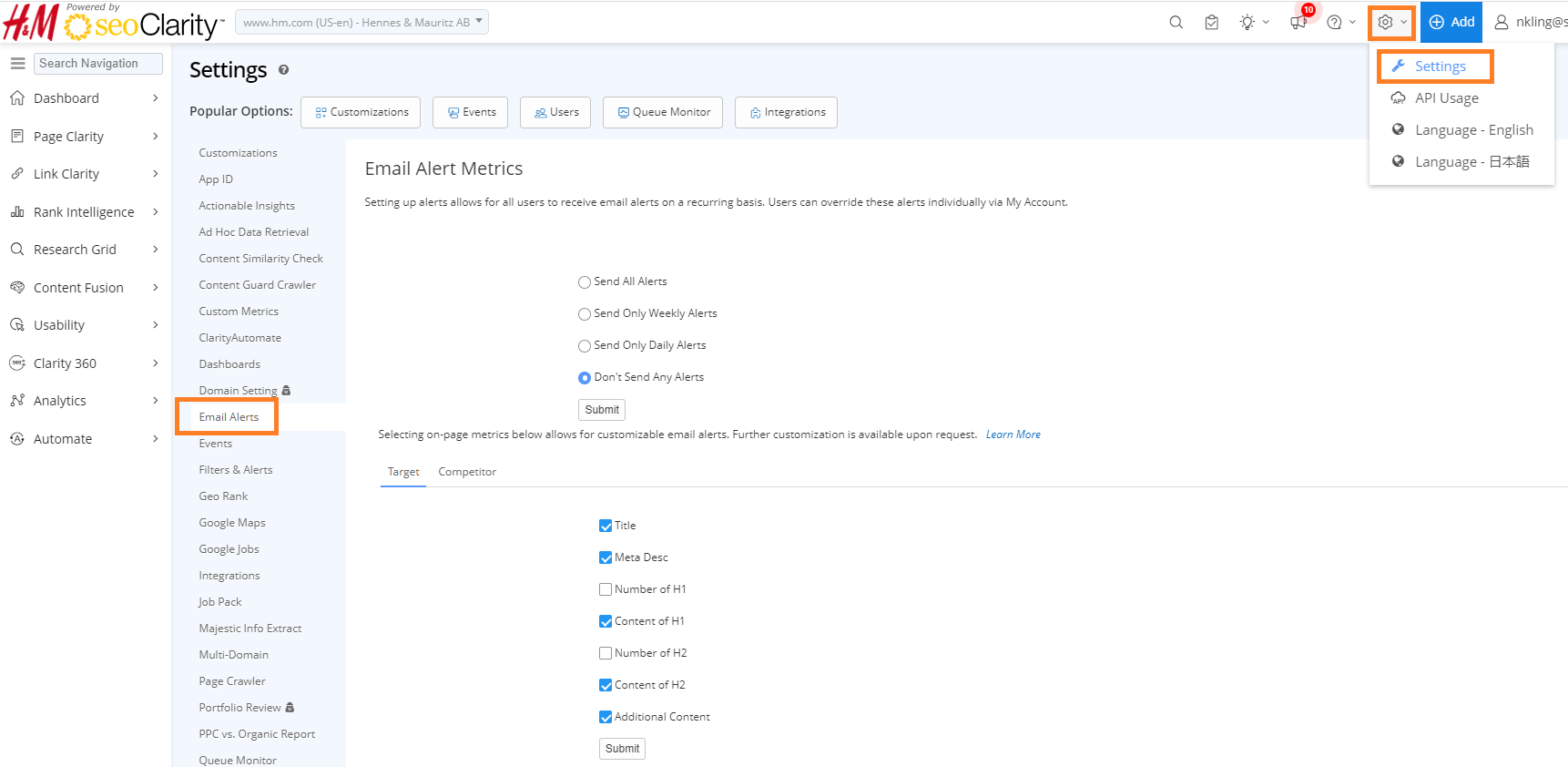Click the help icon beside Settings title
1568x767 pixels.
tap(283, 70)
